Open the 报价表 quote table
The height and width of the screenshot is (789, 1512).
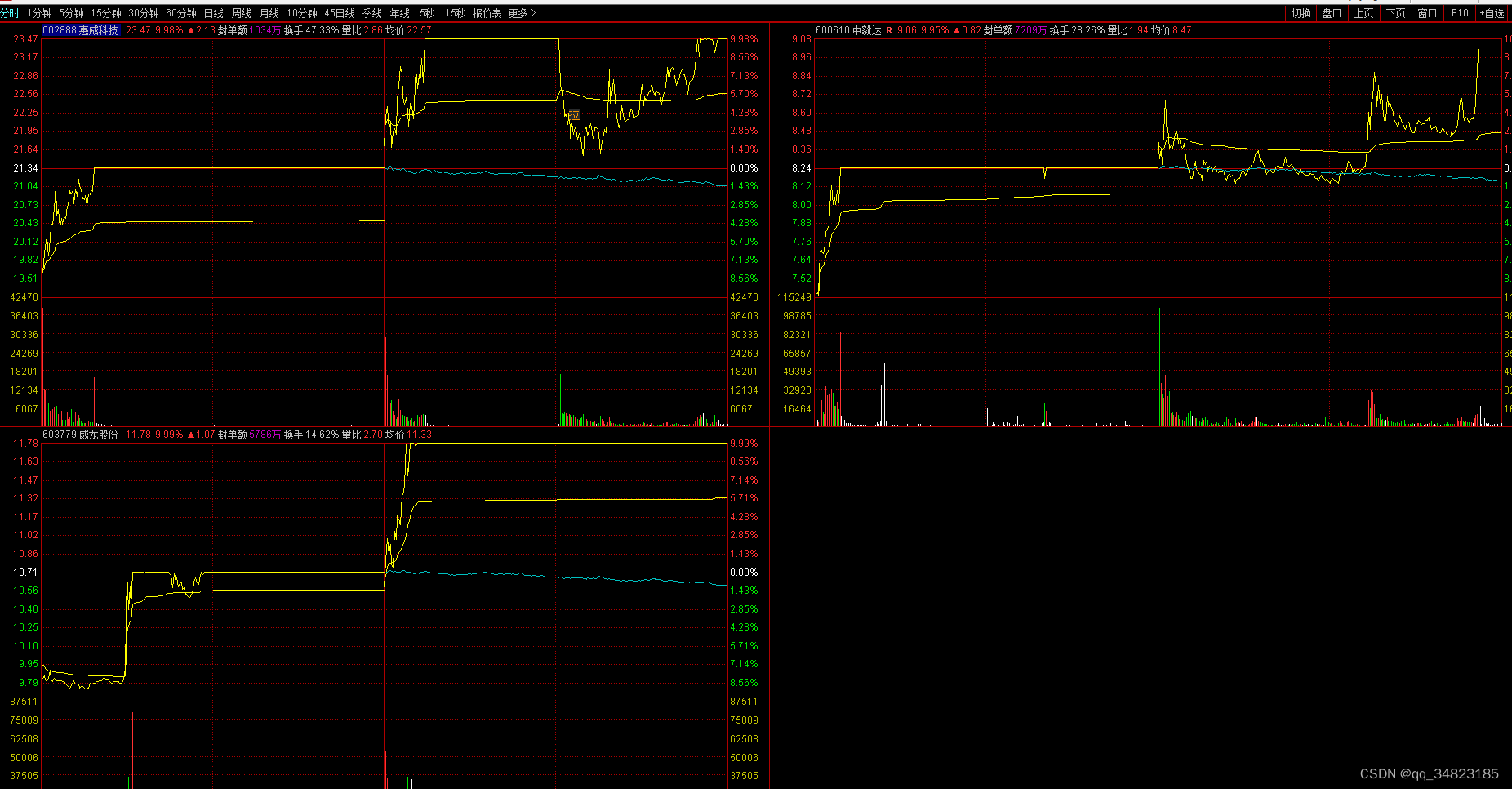coord(487,13)
